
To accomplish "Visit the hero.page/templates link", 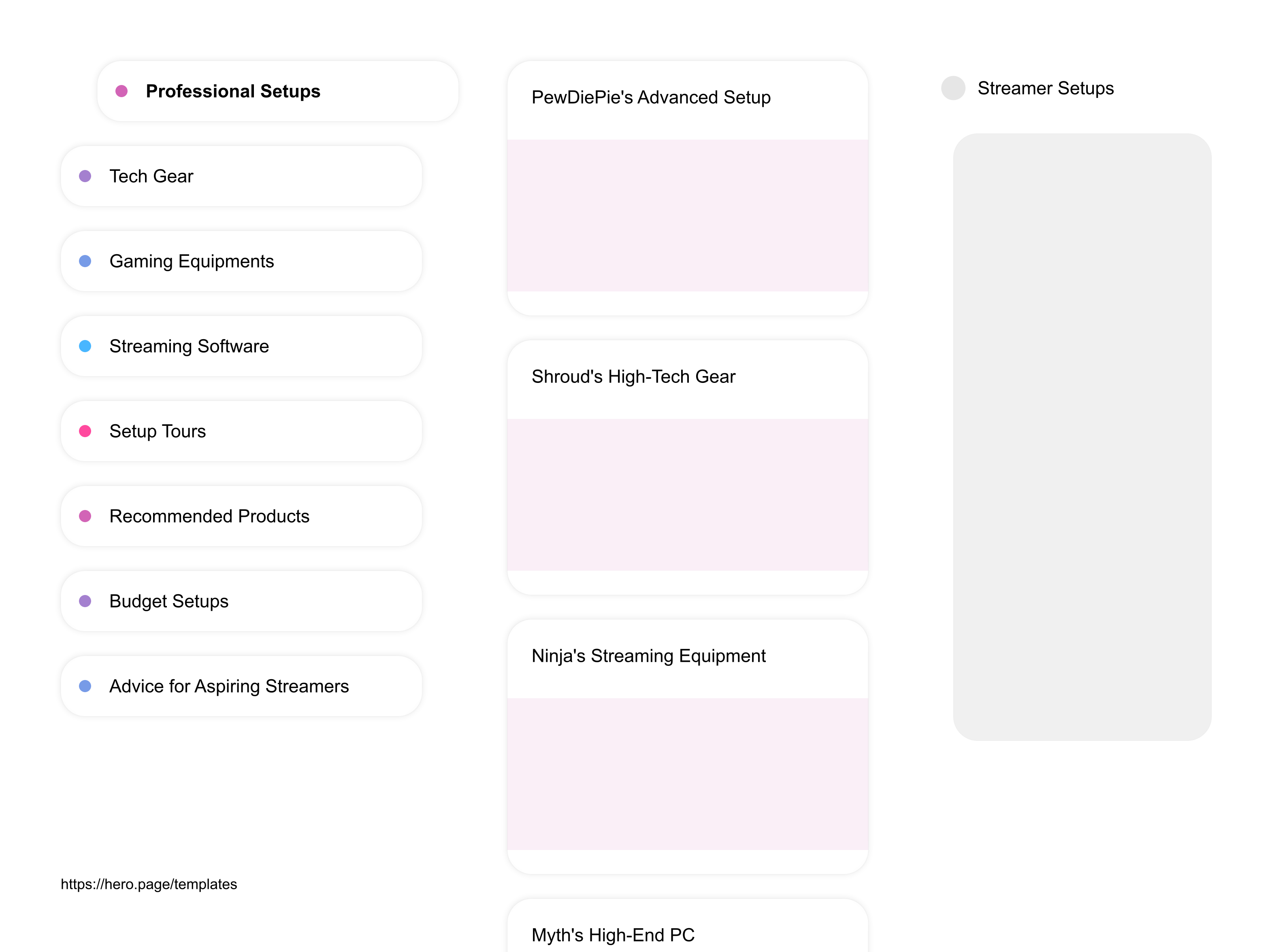I will 149,884.
